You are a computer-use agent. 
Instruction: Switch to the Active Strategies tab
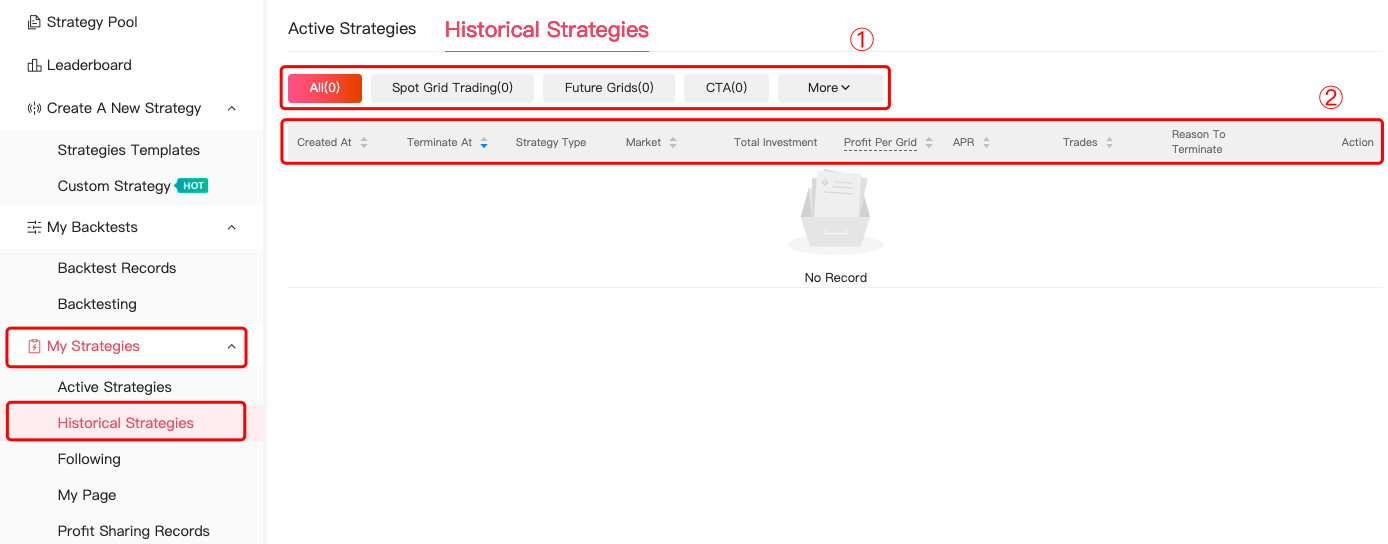tap(352, 29)
